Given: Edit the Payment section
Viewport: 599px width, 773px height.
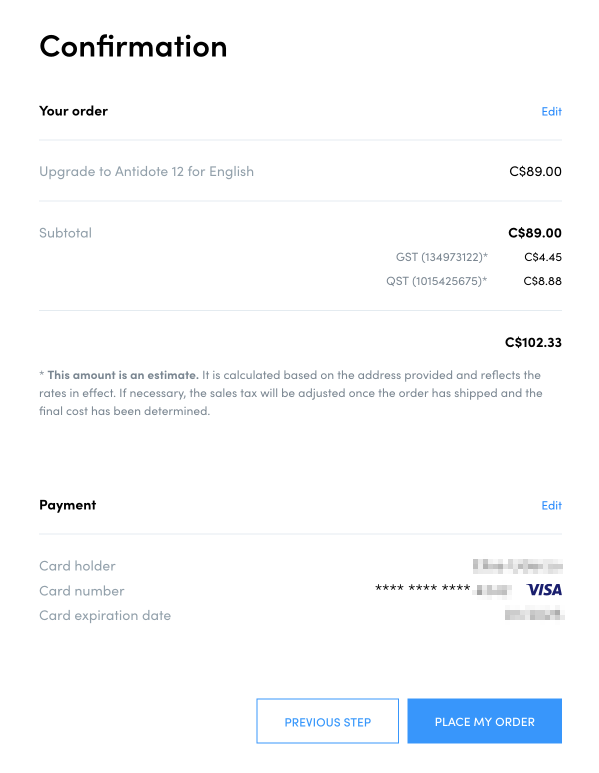Looking at the screenshot, I should click(x=551, y=505).
